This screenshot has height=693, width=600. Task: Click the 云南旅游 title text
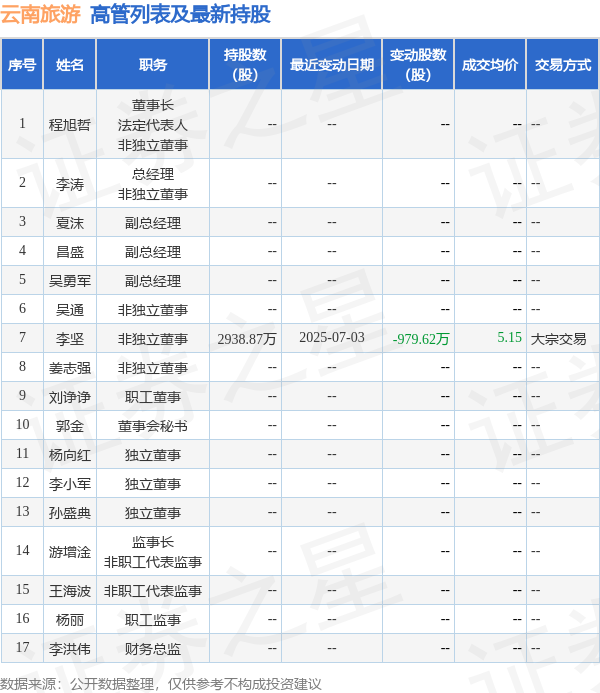40,15
